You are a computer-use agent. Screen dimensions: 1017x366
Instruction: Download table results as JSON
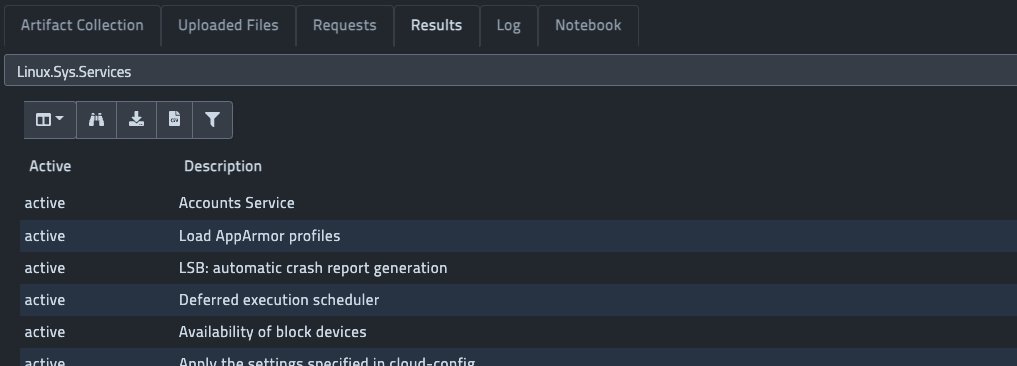coord(136,120)
